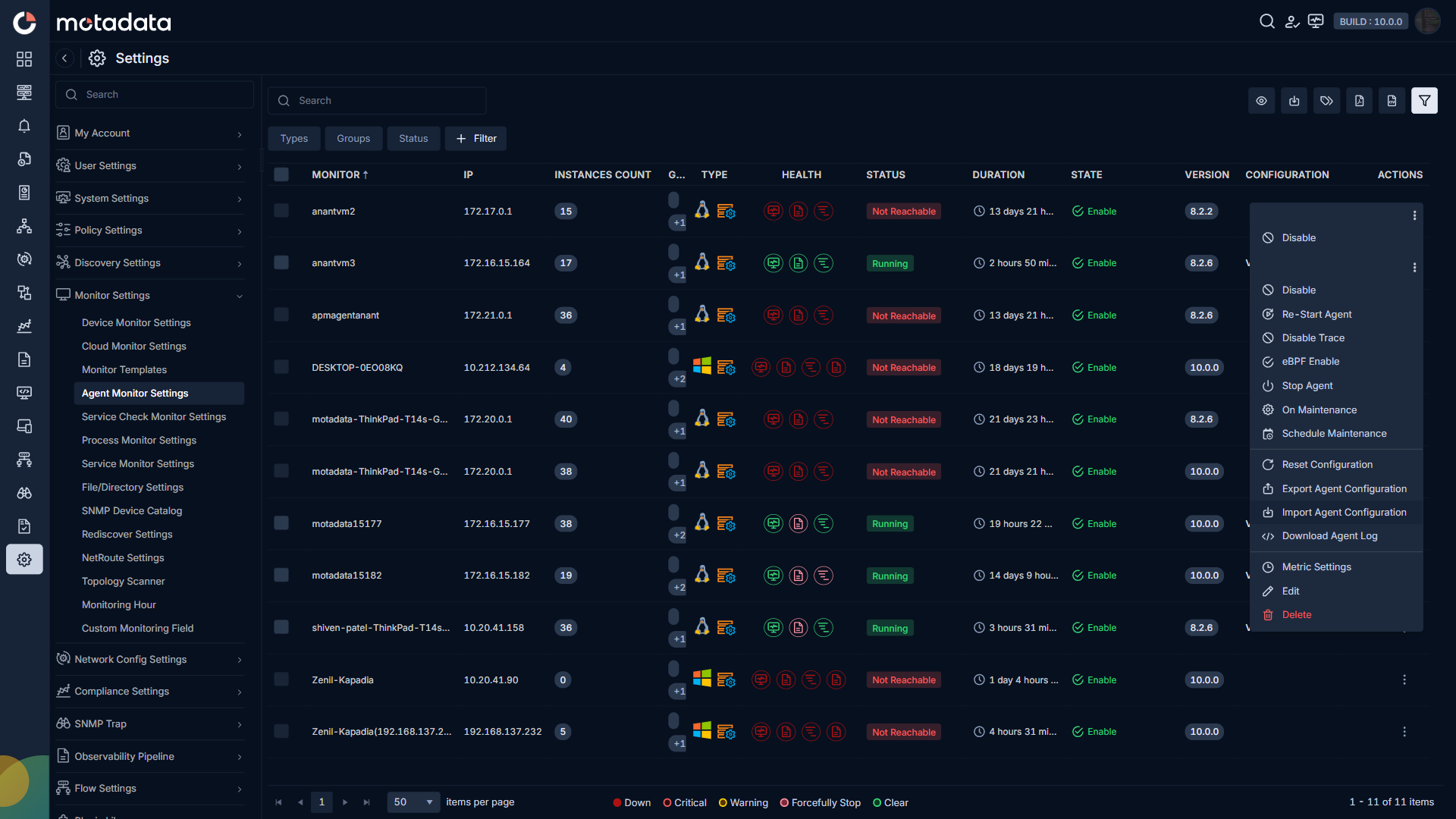Open Cloud Monitor Settings in sidebar
Image resolution: width=1456 pixels, height=819 pixels.
point(133,346)
